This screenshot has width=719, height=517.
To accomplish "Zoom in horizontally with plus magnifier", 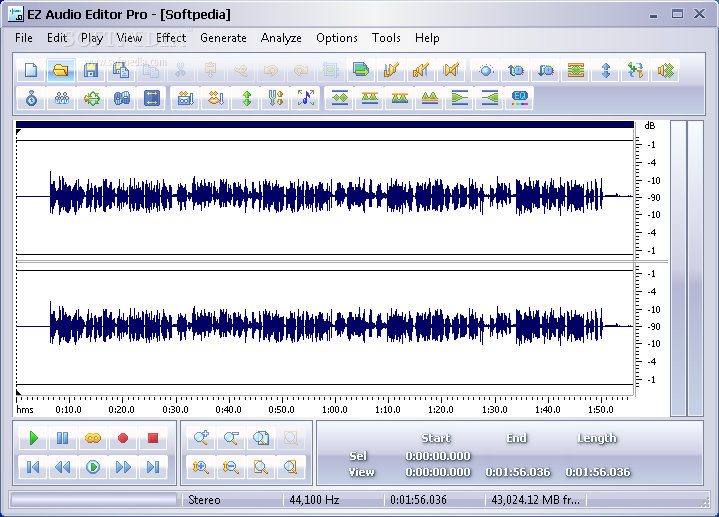I will click(x=201, y=438).
